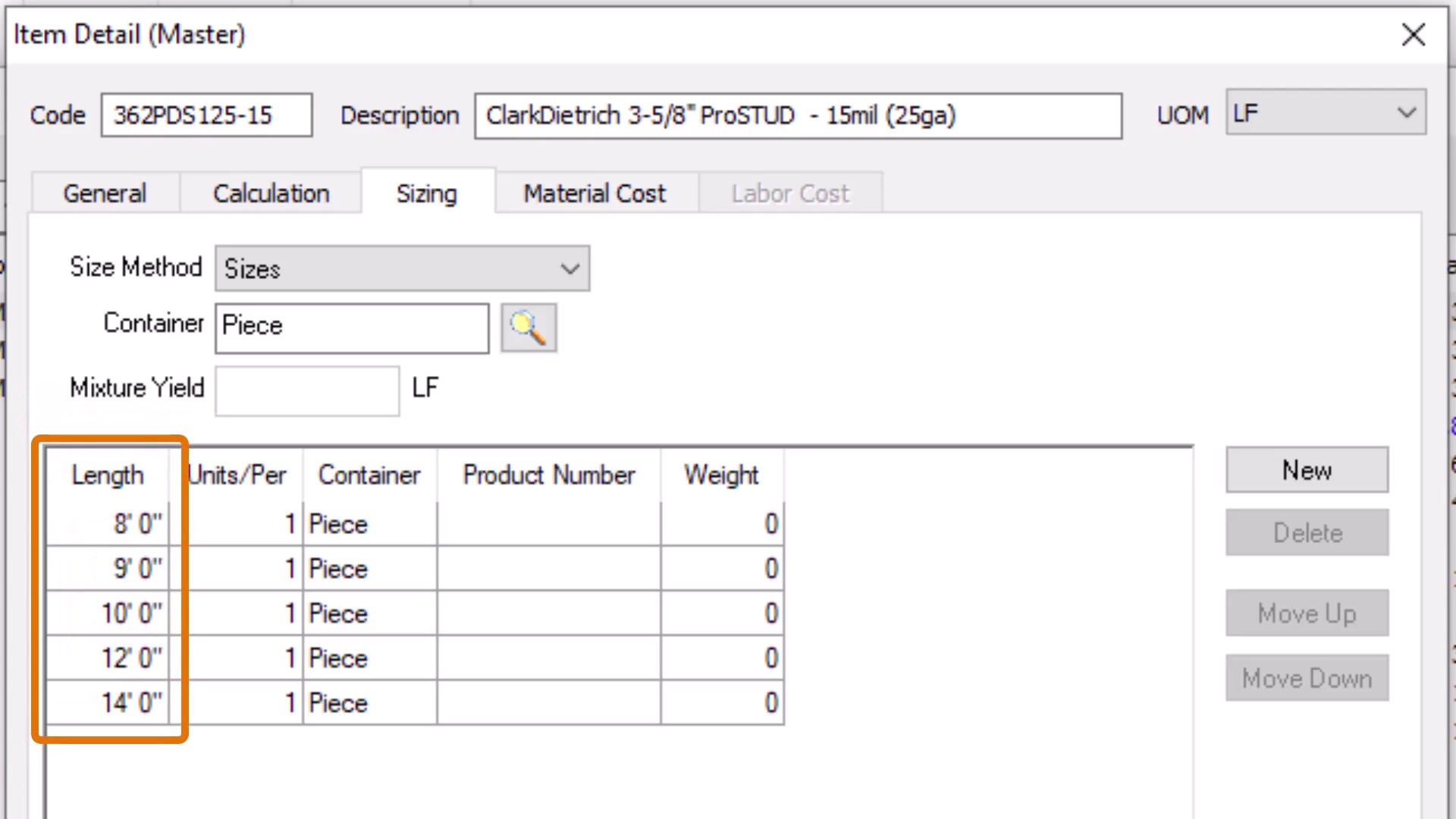1456x819 pixels.
Task: Switch to the General tab
Action: (105, 193)
